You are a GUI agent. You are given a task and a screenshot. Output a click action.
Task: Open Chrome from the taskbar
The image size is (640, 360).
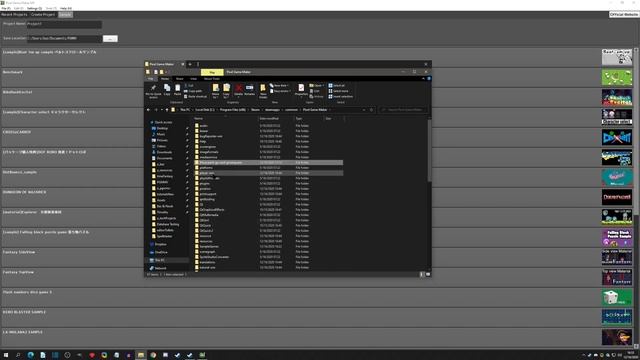(x=153, y=355)
